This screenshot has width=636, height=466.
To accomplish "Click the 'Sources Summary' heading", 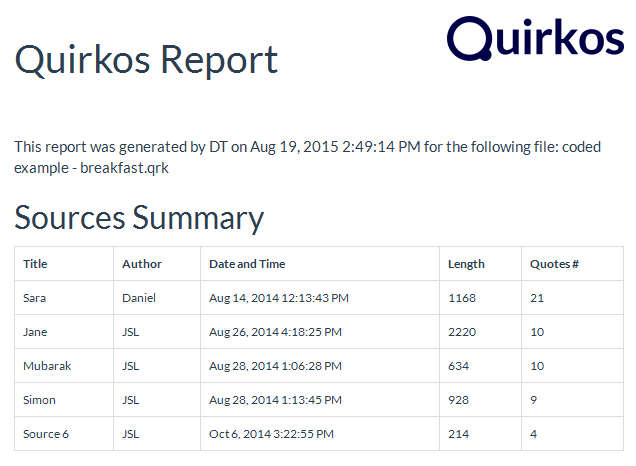I will pos(139,218).
